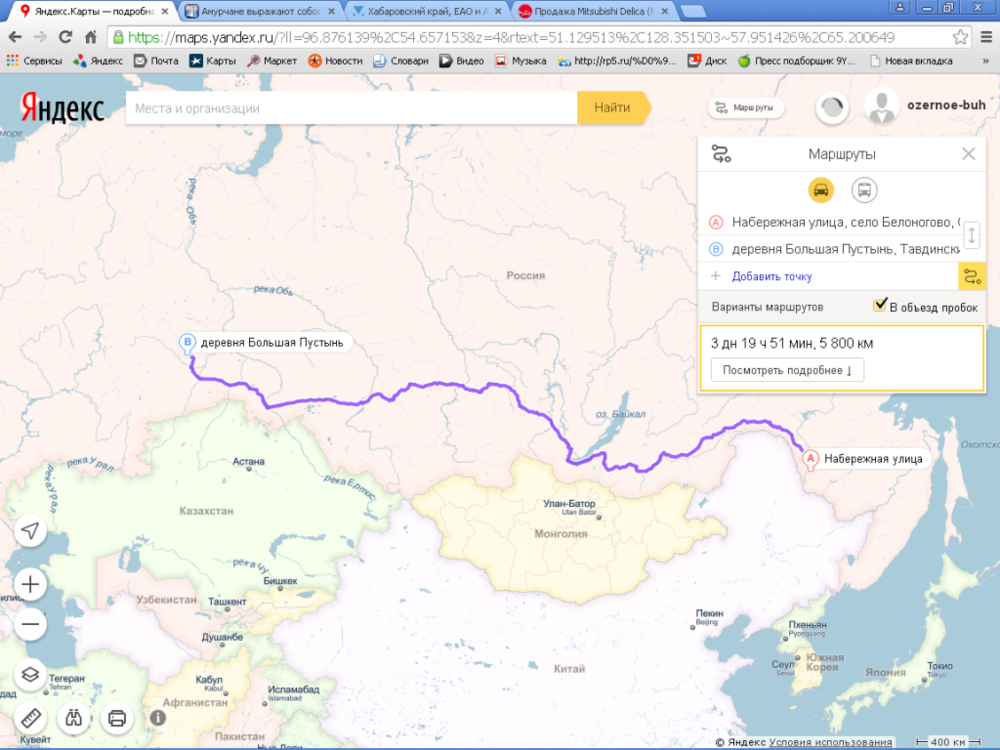Screen dimensions: 1000x750
Task: Select the public transport route mode
Action: tap(864, 190)
